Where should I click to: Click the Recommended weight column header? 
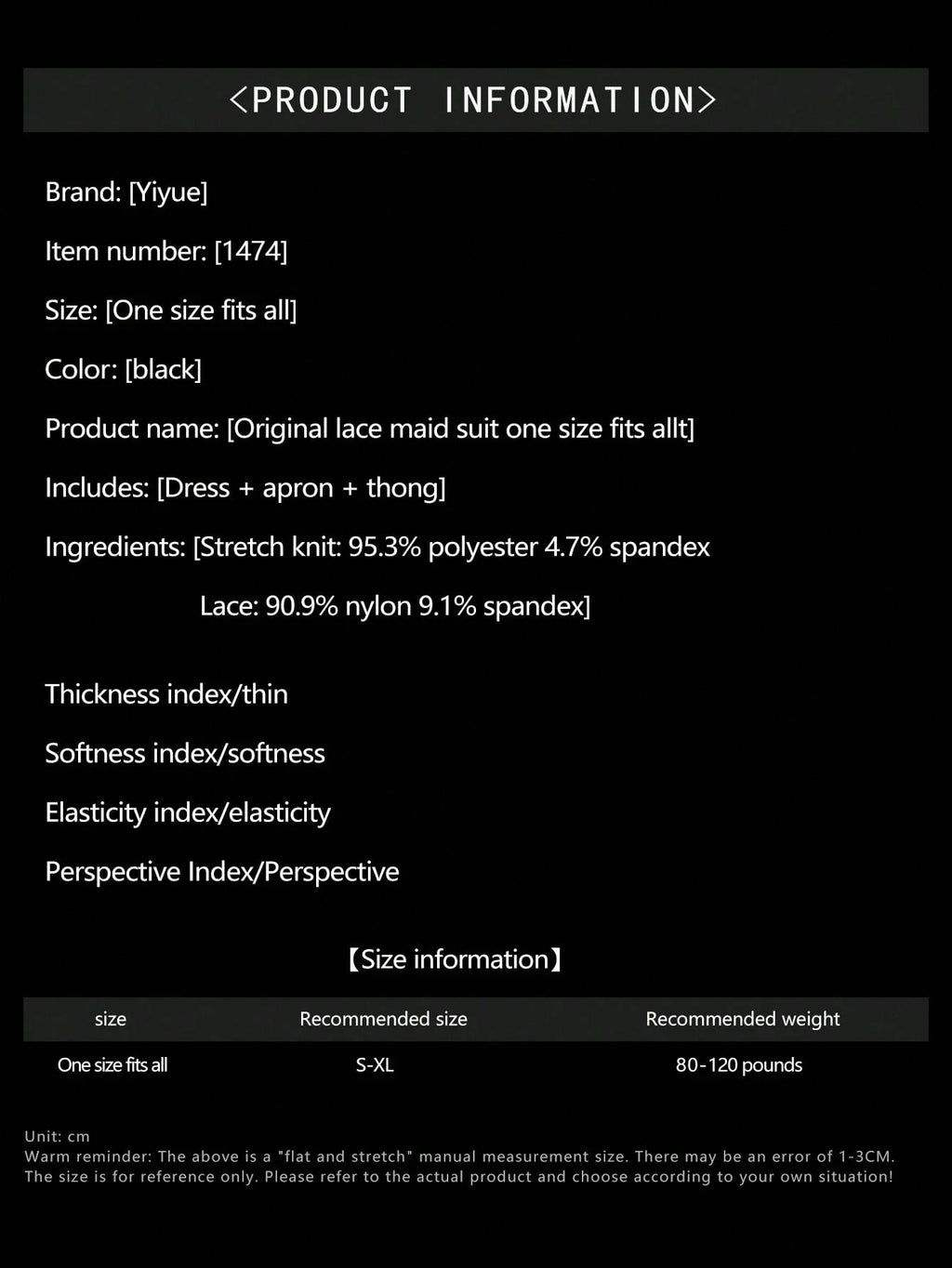coord(743,1019)
